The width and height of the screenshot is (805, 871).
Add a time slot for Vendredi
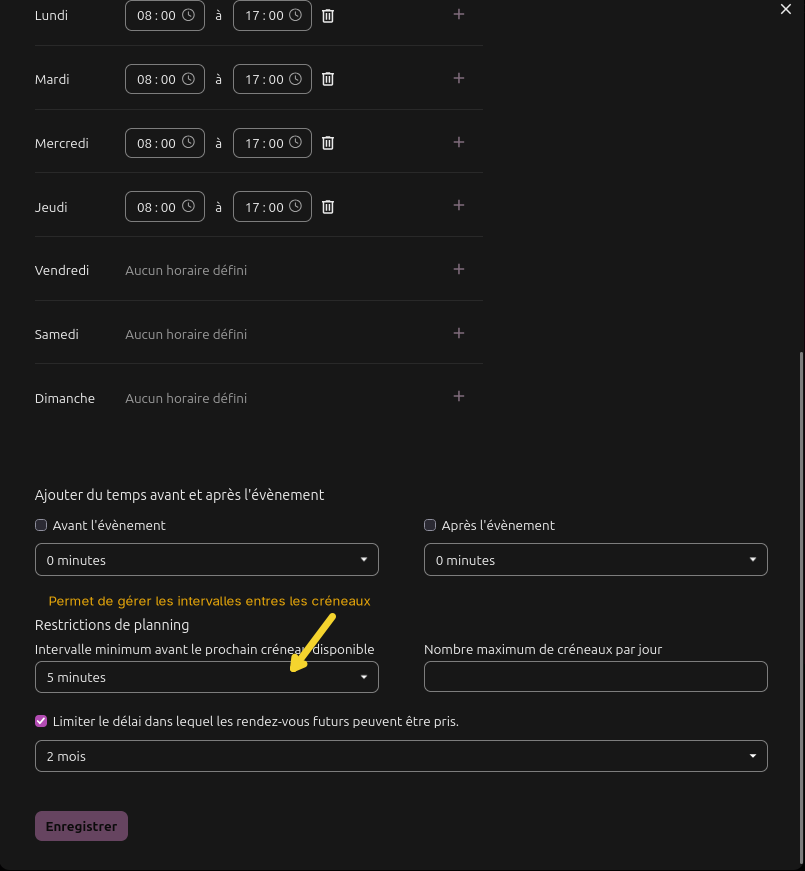(x=458, y=269)
